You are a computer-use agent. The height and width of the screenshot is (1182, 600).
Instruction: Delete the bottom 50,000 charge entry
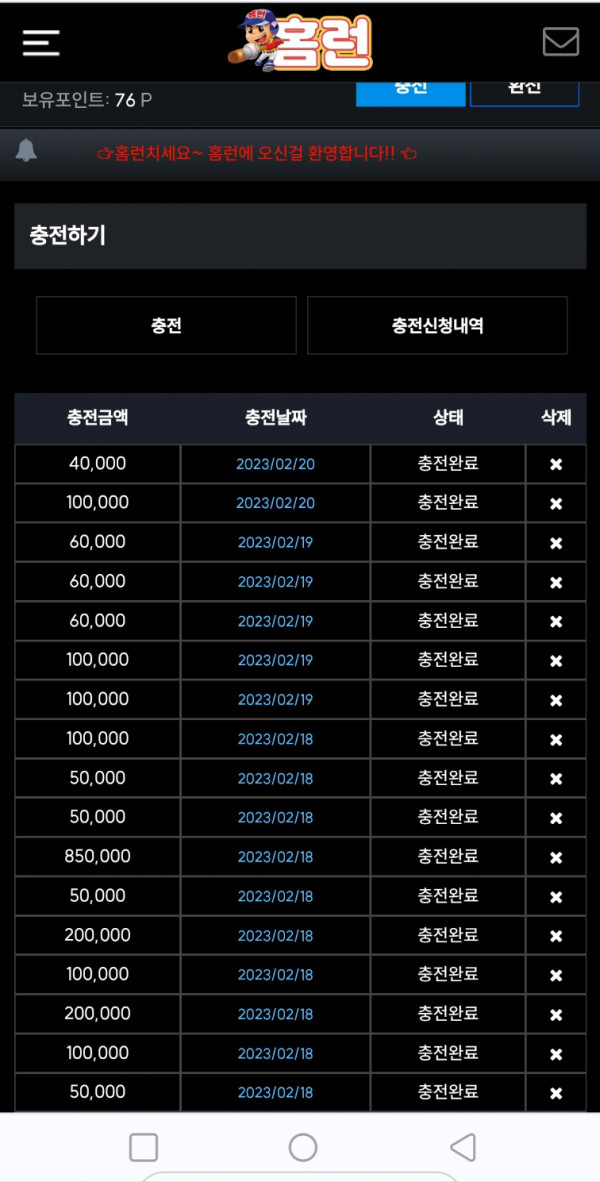[556, 1093]
